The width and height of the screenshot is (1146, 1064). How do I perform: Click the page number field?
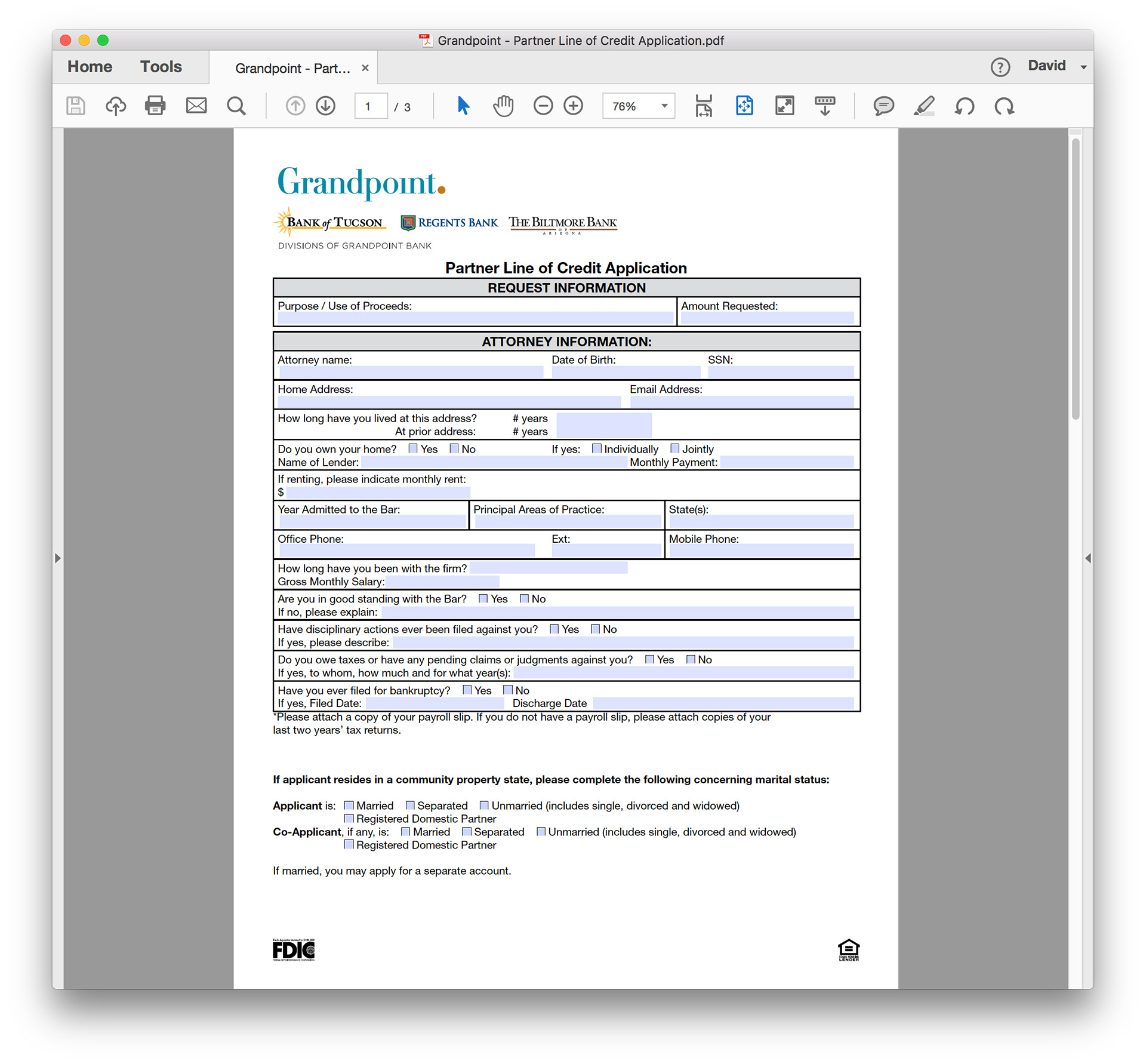click(371, 106)
